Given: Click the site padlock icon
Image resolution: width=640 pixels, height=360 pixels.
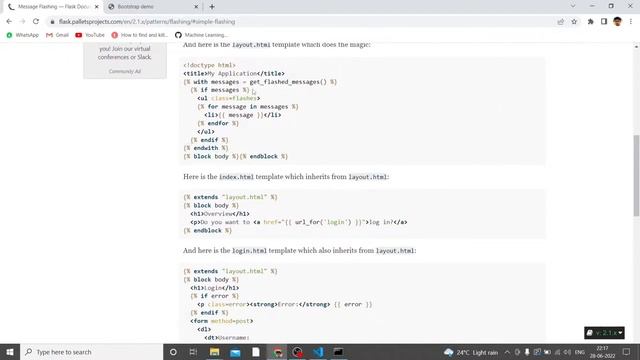Looking at the screenshot, I should click(x=52, y=22).
